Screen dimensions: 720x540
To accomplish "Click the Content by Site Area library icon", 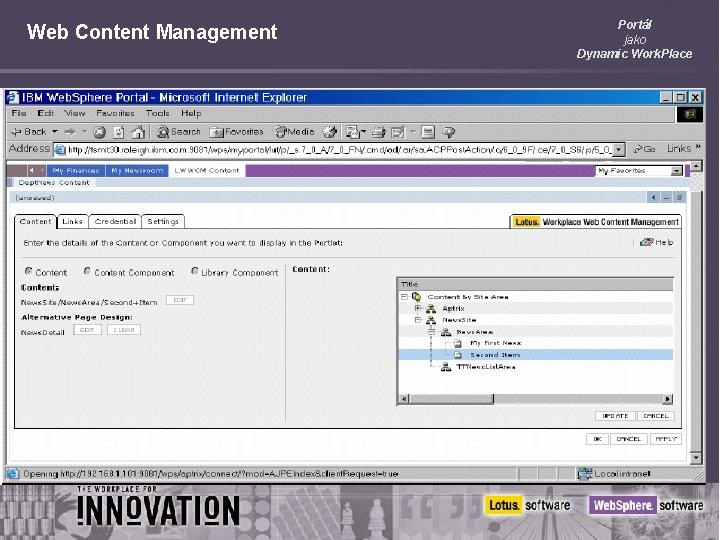I will [x=416, y=297].
